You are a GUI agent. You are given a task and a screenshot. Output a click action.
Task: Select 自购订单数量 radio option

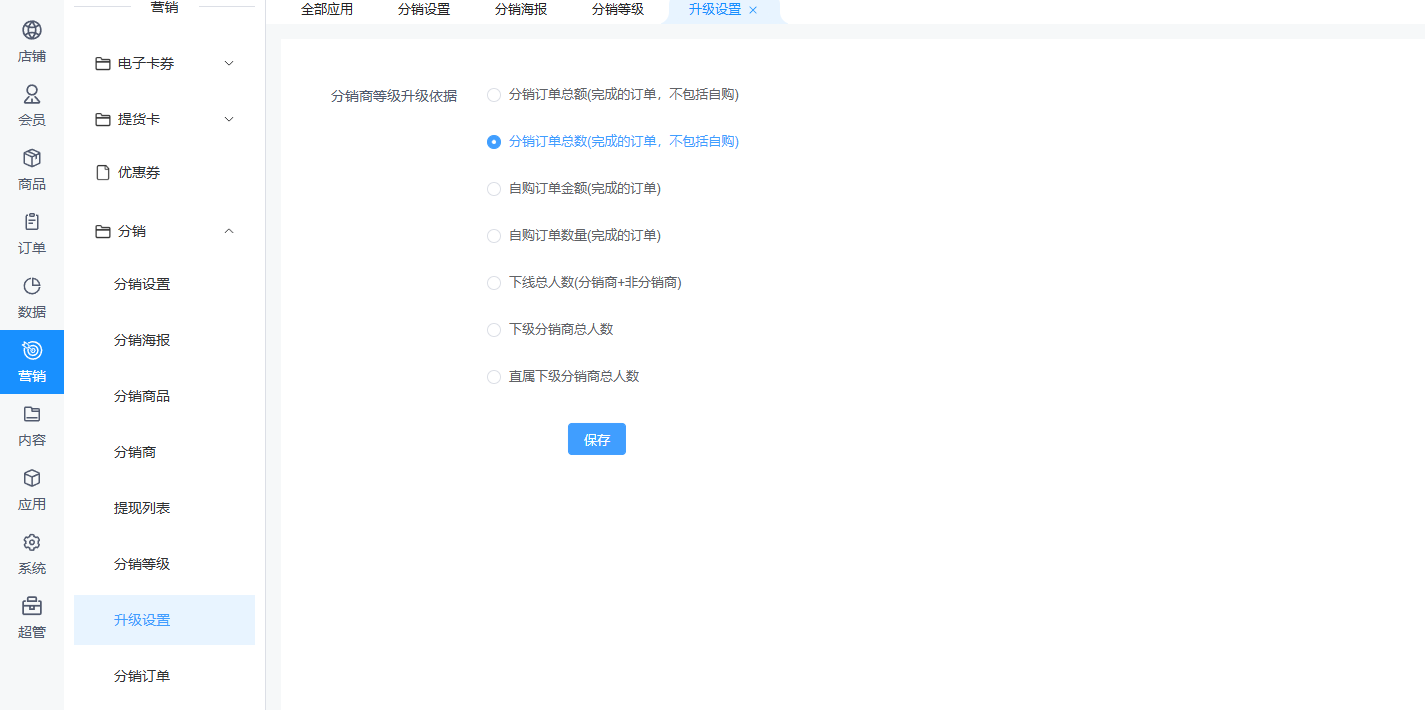(x=493, y=236)
